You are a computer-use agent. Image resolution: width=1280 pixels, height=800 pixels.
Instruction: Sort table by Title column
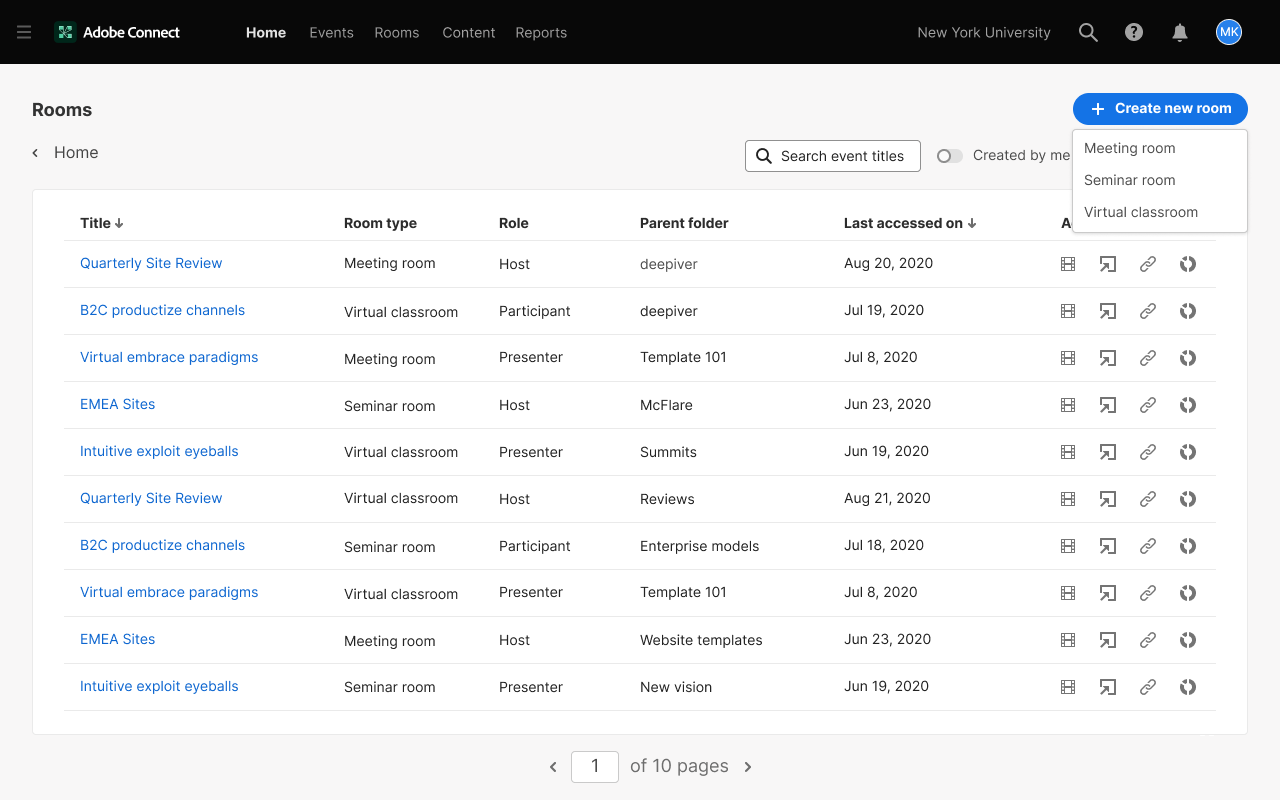point(101,223)
